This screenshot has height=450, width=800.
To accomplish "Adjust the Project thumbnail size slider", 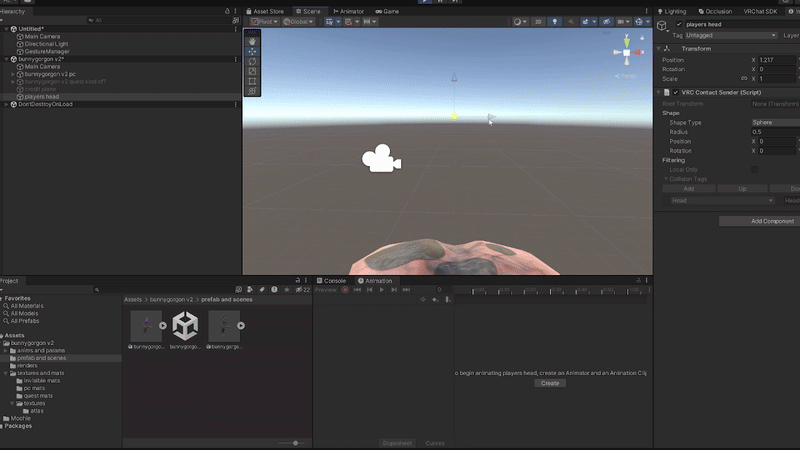I will pyautogui.click(x=295, y=443).
